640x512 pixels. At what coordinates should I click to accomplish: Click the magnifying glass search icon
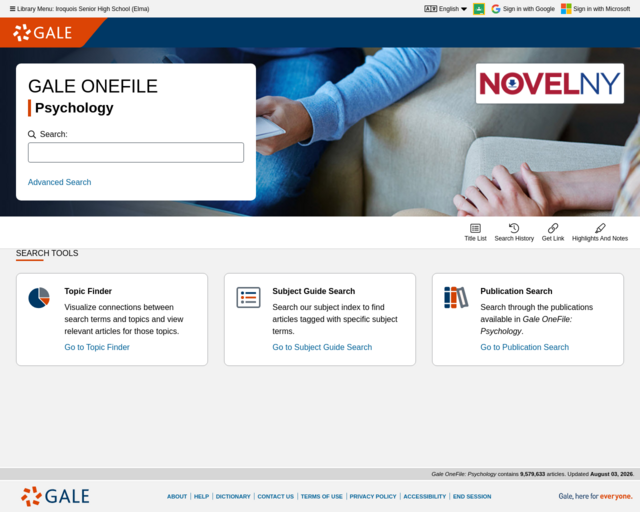[x=32, y=134]
